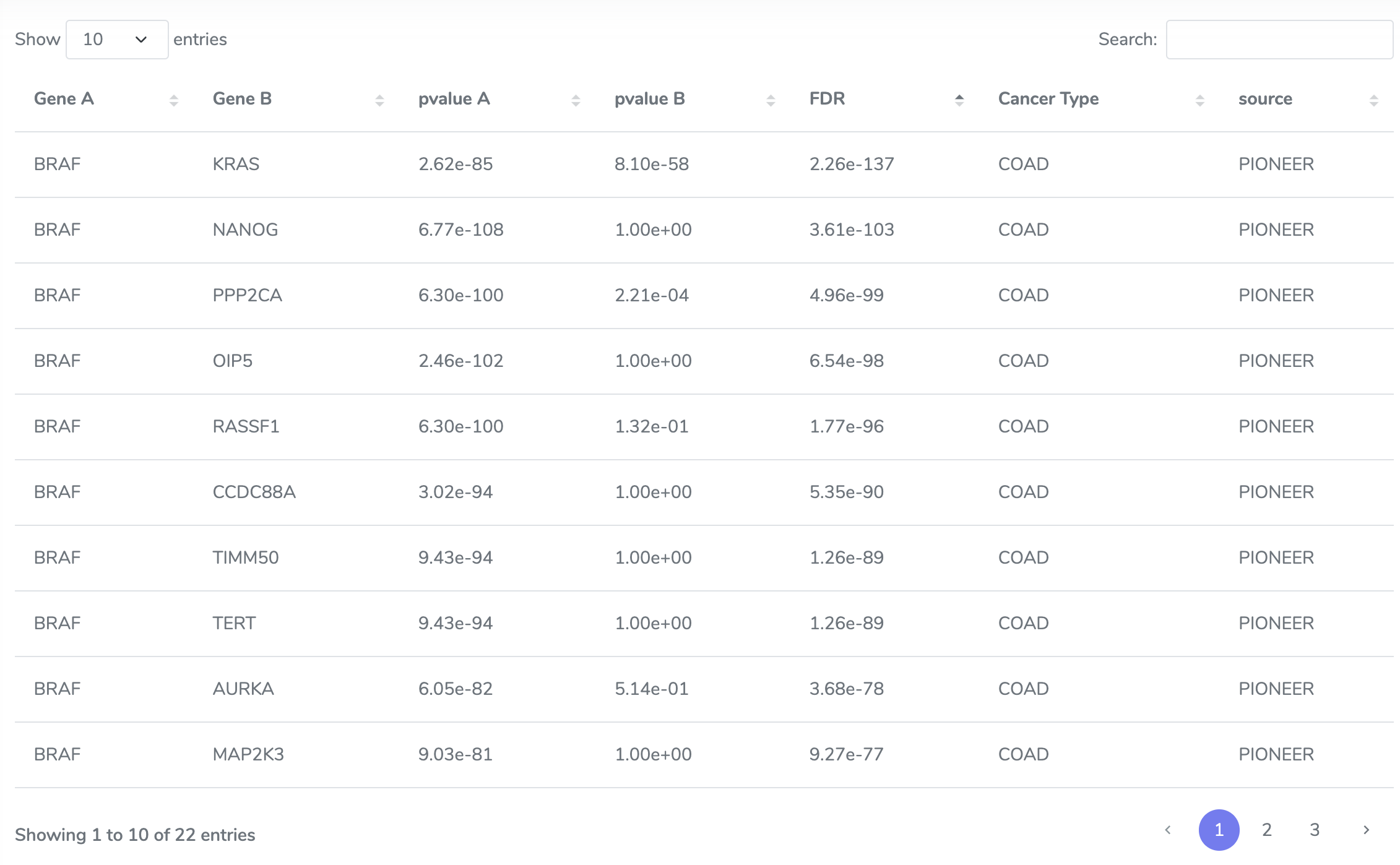Sort by pvalue B using arrow icon

click(x=771, y=100)
